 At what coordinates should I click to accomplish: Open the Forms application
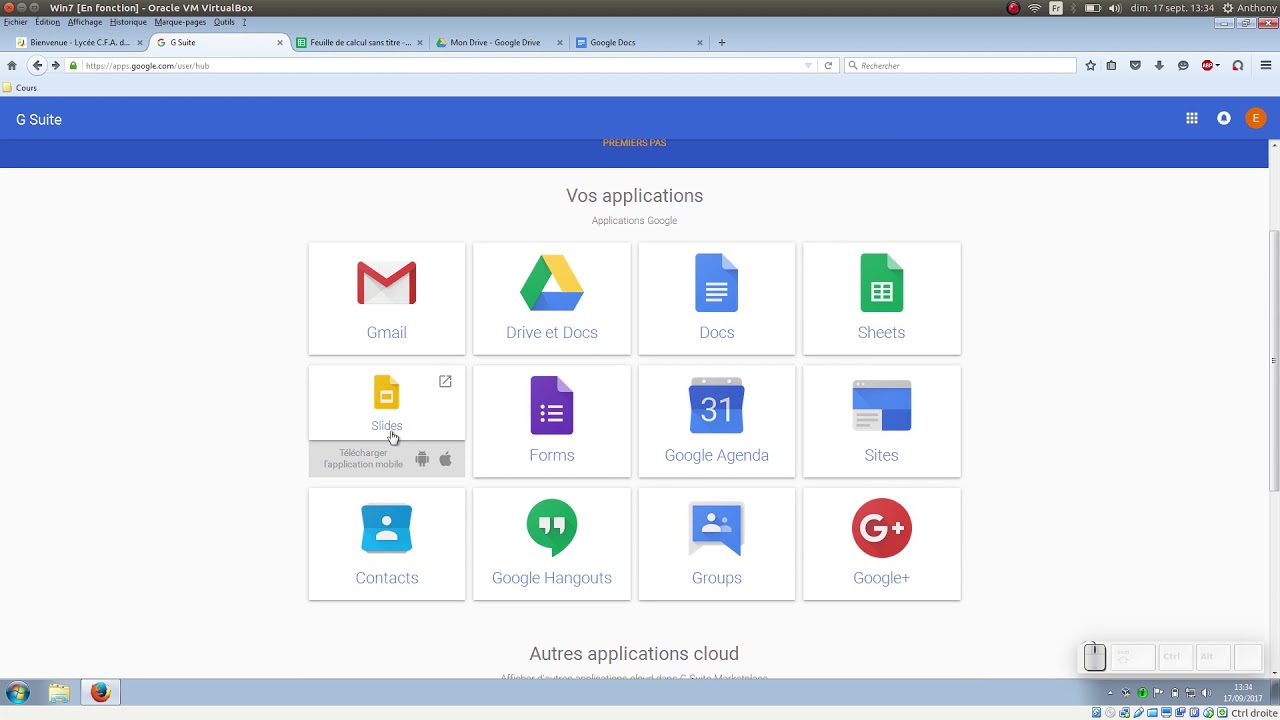[x=552, y=421]
